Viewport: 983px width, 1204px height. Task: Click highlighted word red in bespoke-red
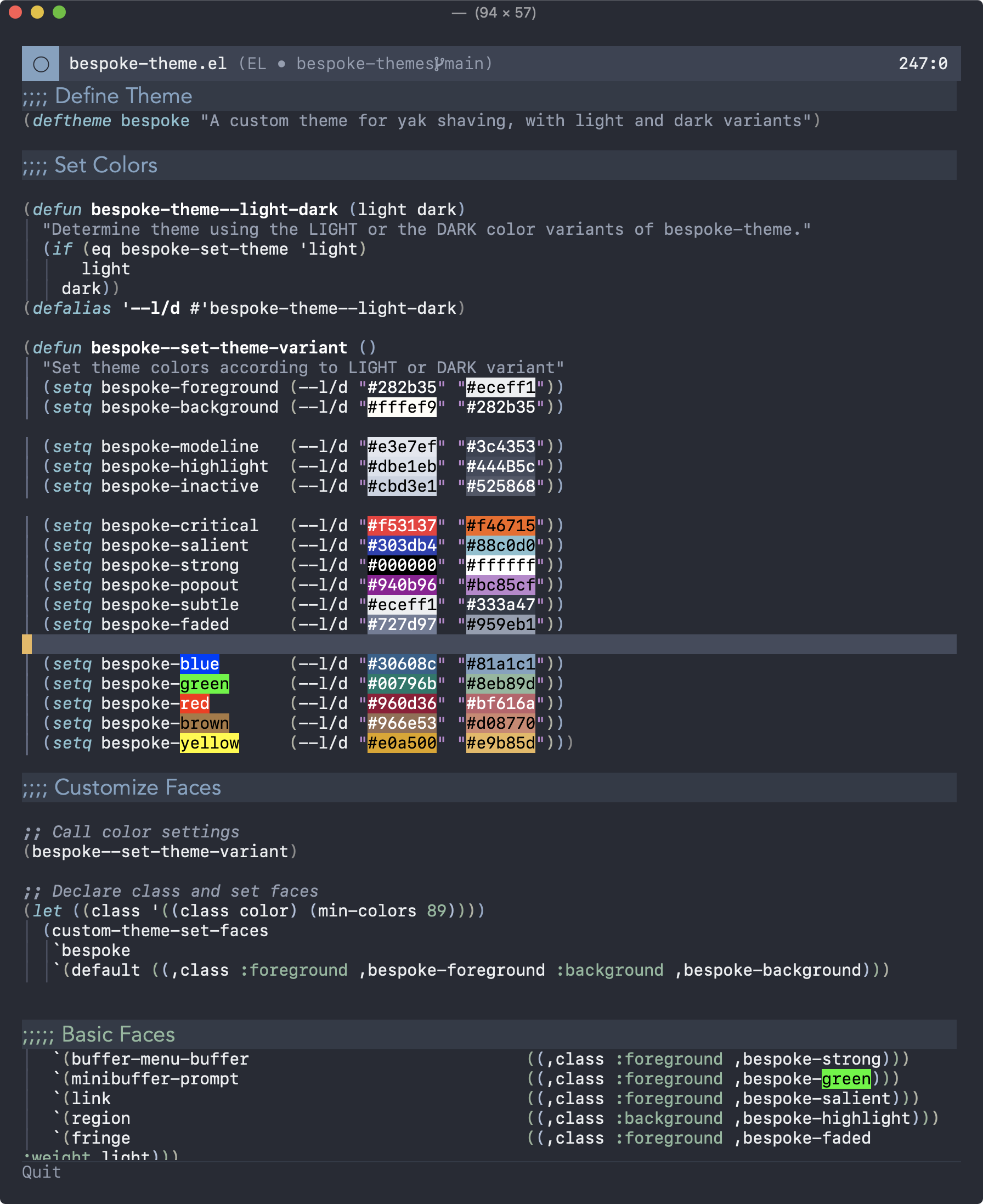195,704
